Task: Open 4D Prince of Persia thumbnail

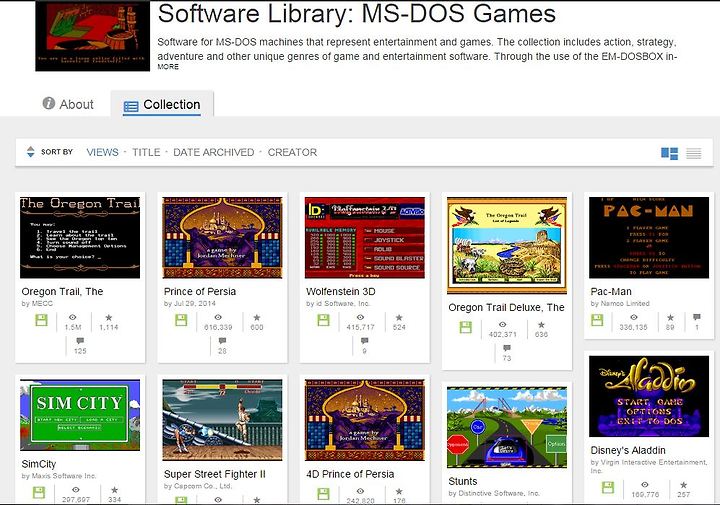Action: click(365, 420)
